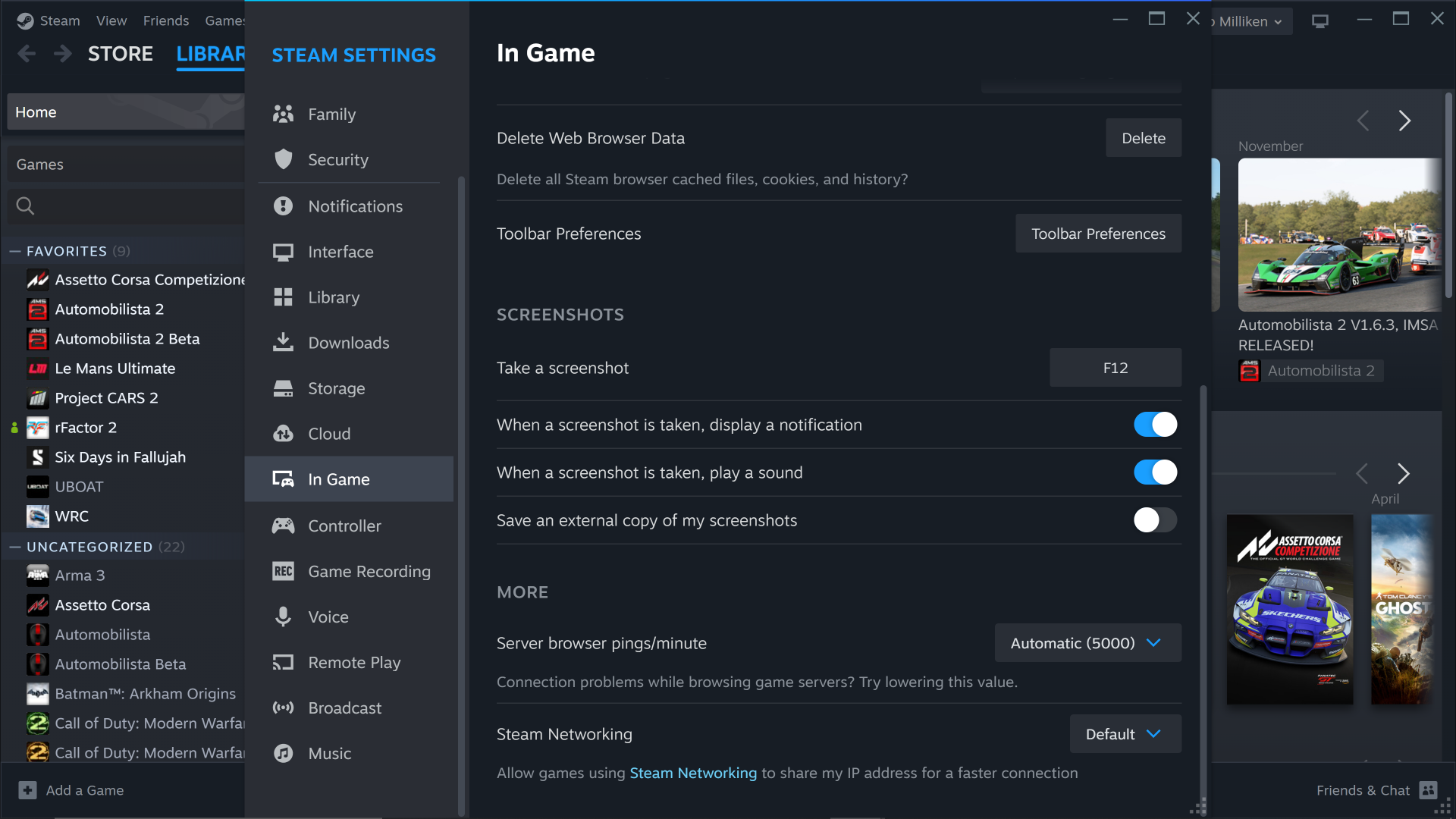Open the View menu

click(x=111, y=21)
